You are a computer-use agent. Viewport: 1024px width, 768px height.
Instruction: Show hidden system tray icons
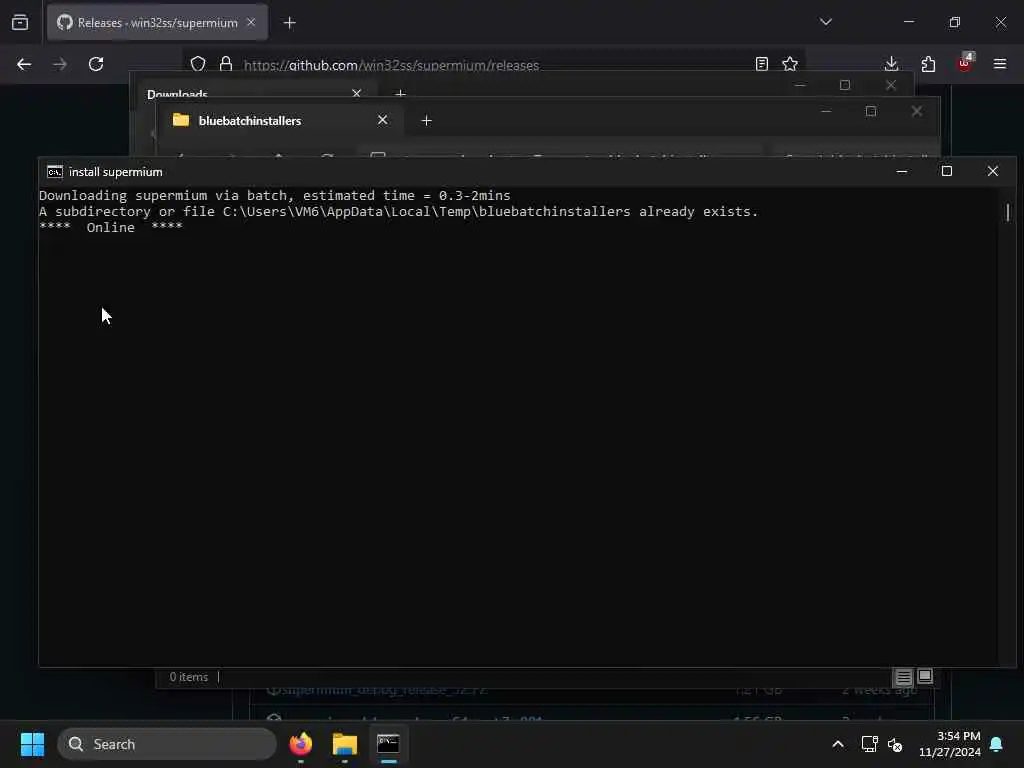(x=838, y=744)
